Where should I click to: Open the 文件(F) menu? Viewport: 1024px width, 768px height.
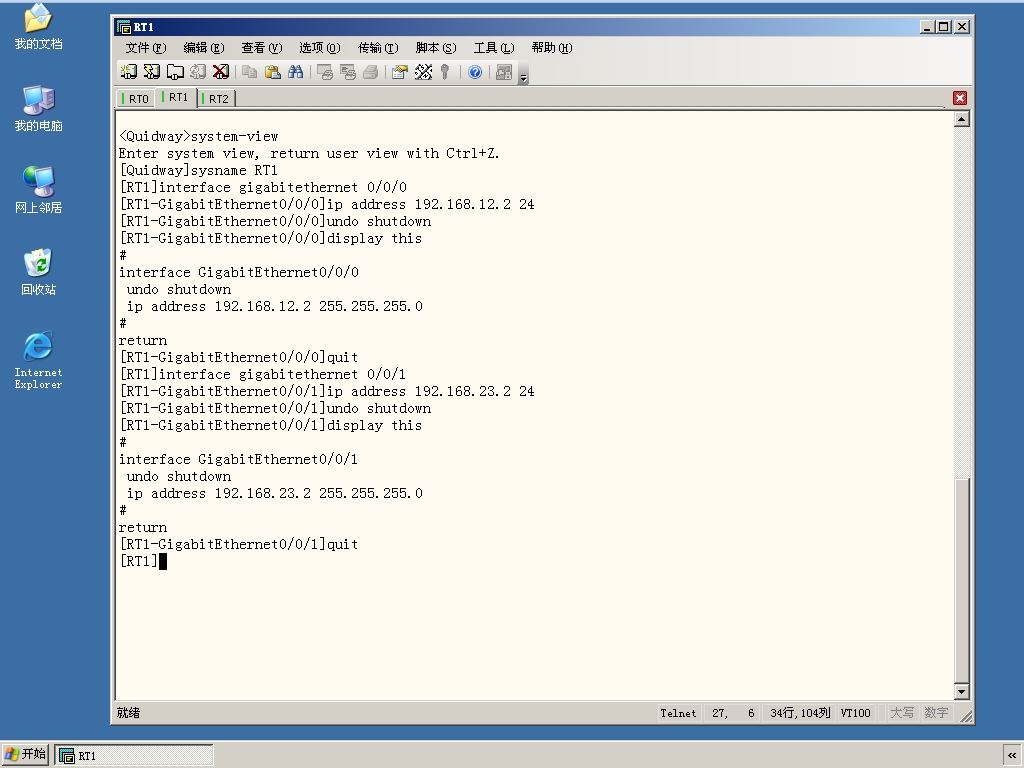(x=146, y=48)
